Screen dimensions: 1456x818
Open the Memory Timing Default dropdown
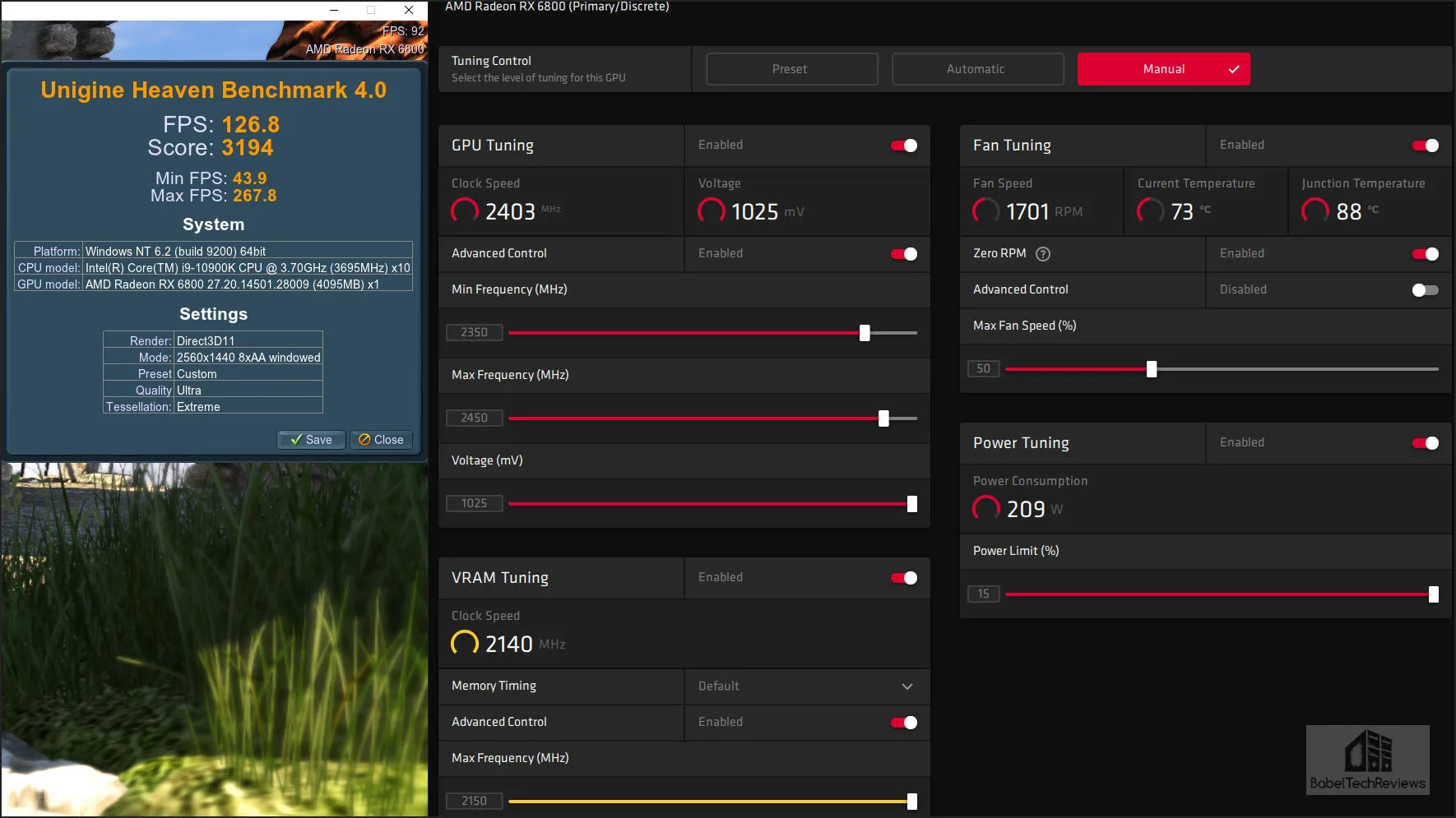[807, 686]
